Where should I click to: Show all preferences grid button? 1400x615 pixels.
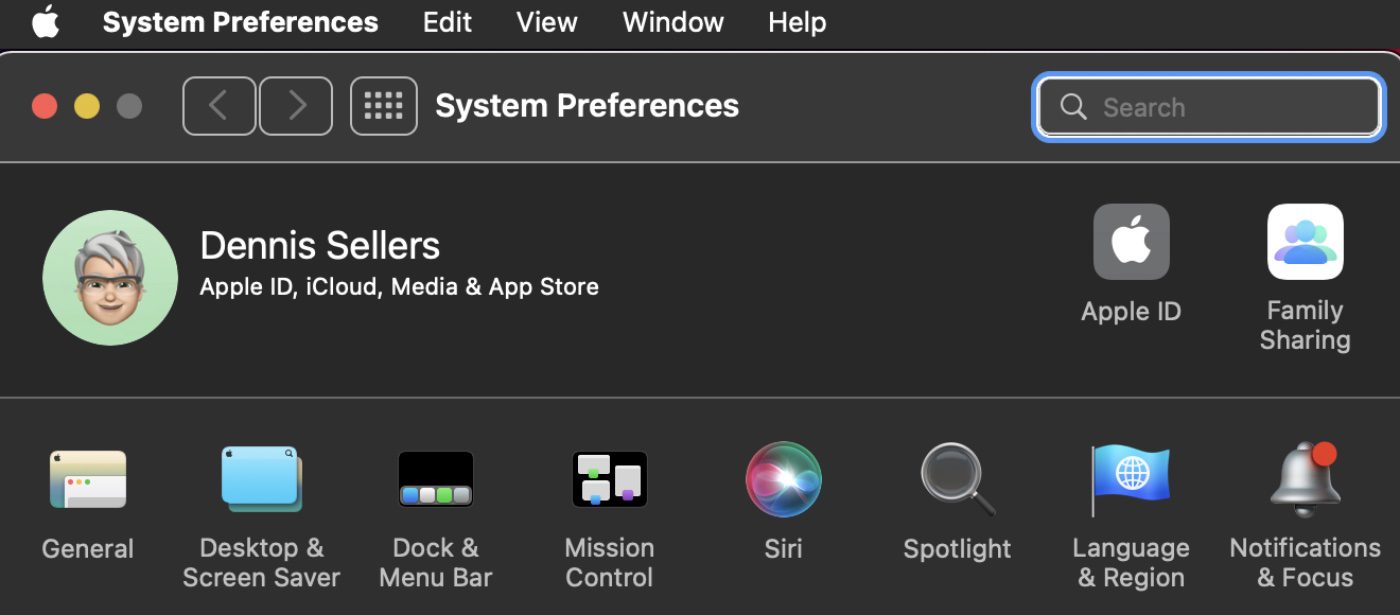384,106
